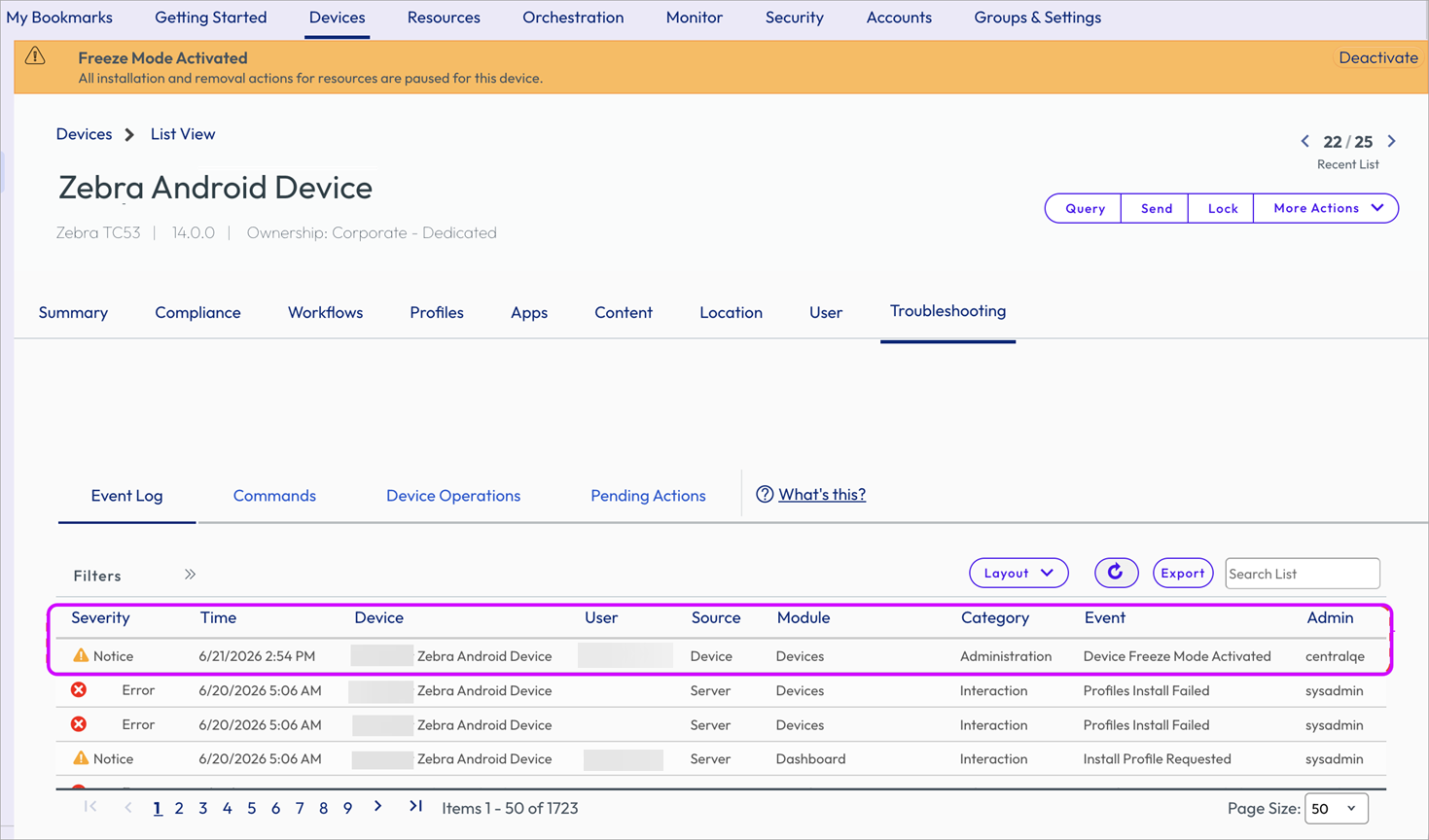Open the More Actions dropdown
The height and width of the screenshot is (840, 1429).
[1326, 208]
